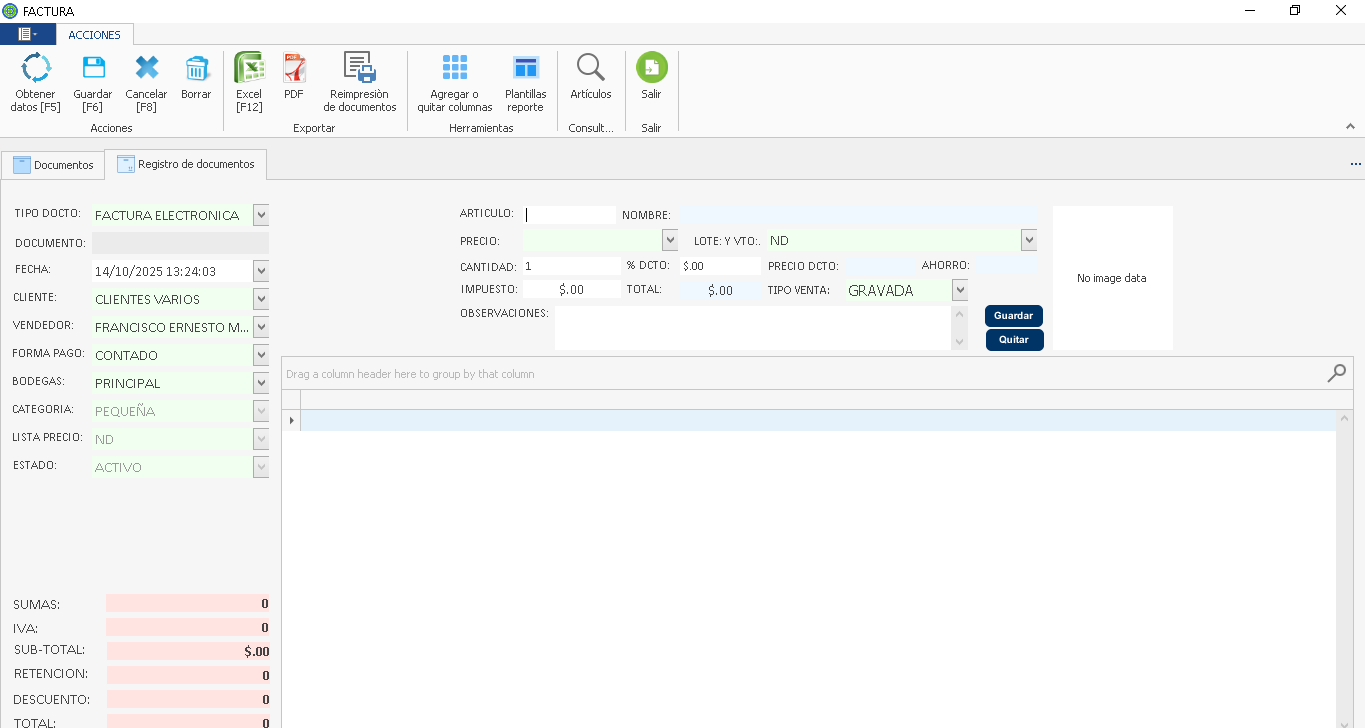The width and height of the screenshot is (1365, 728).
Task: Open Reimpresión de documentos
Action: [x=360, y=68]
